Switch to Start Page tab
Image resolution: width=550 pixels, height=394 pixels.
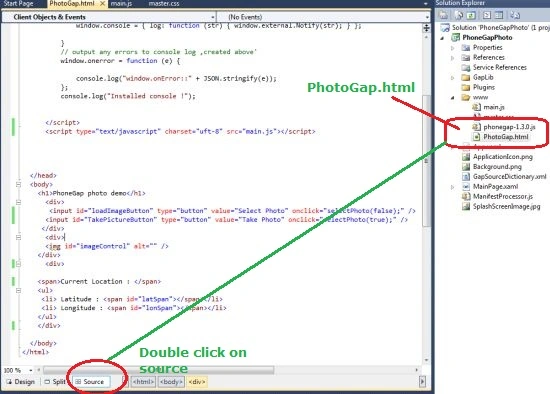click(18, 4)
